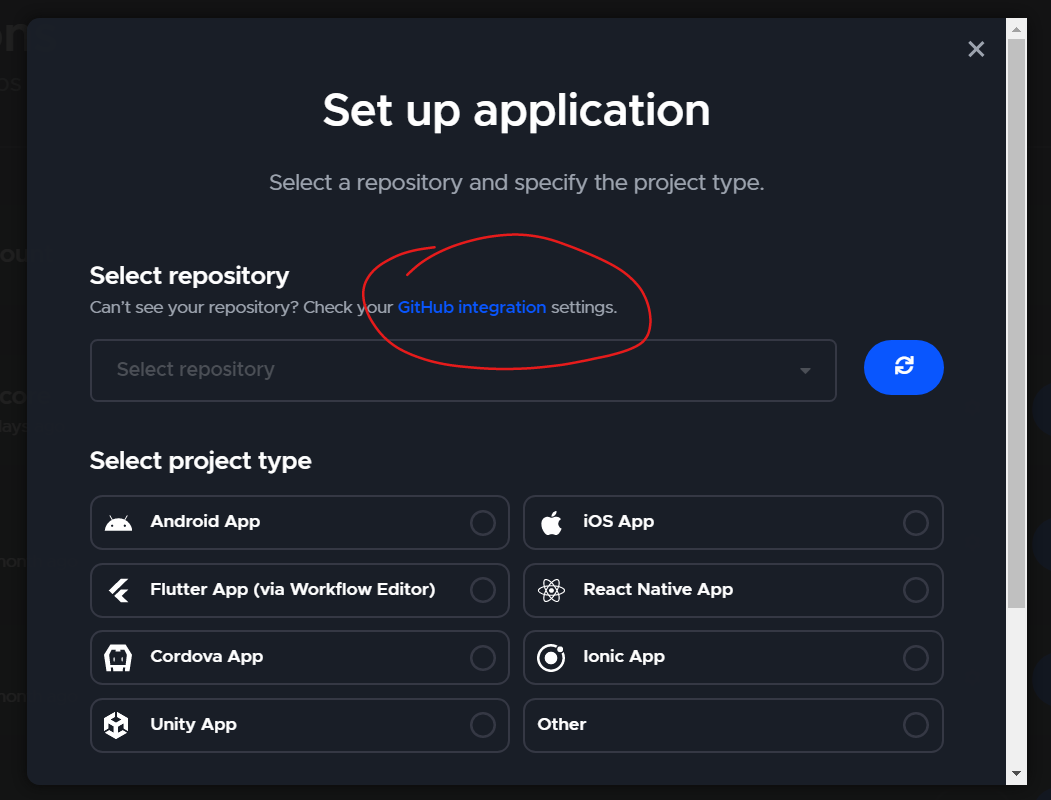
Task: Open the GitHub integration settings link
Action: coord(471,307)
